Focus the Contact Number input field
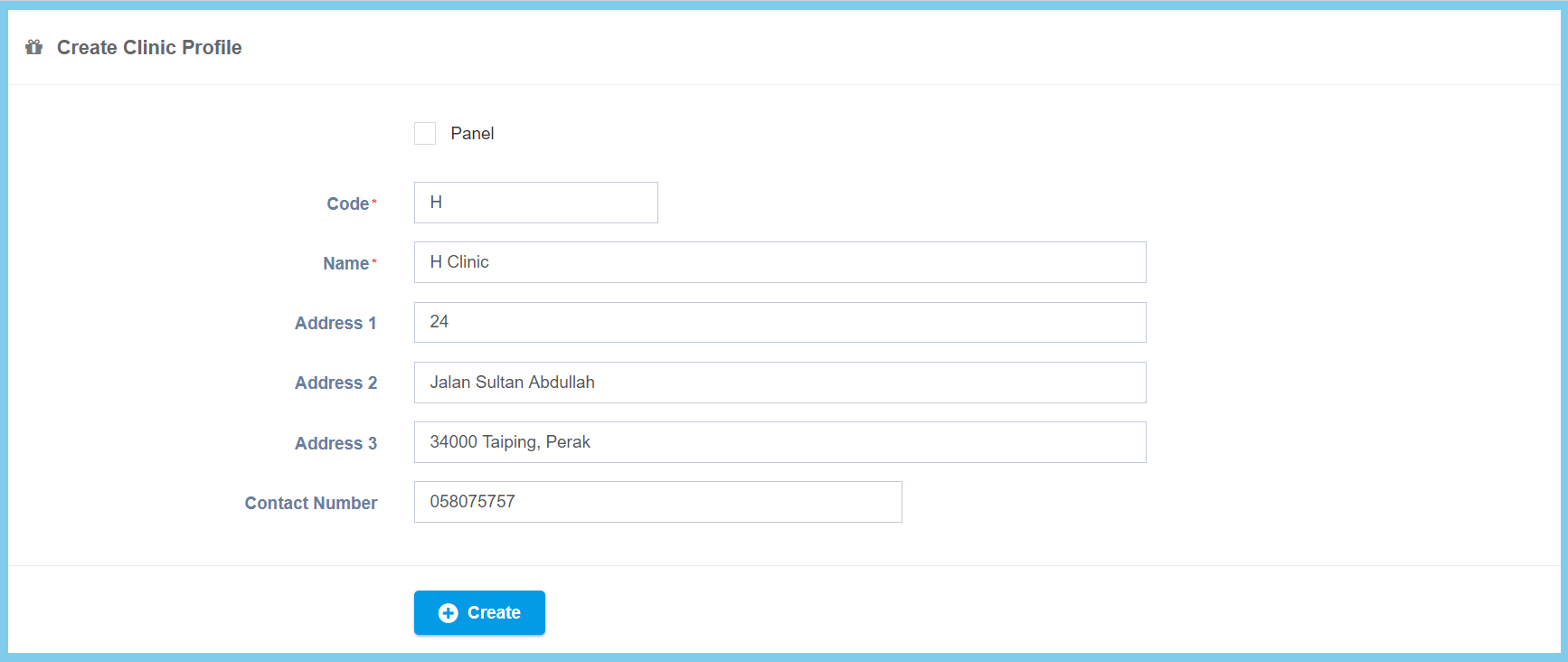Image resolution: width=1568 pixels, height=662 pixels. [x=657, y=502]
